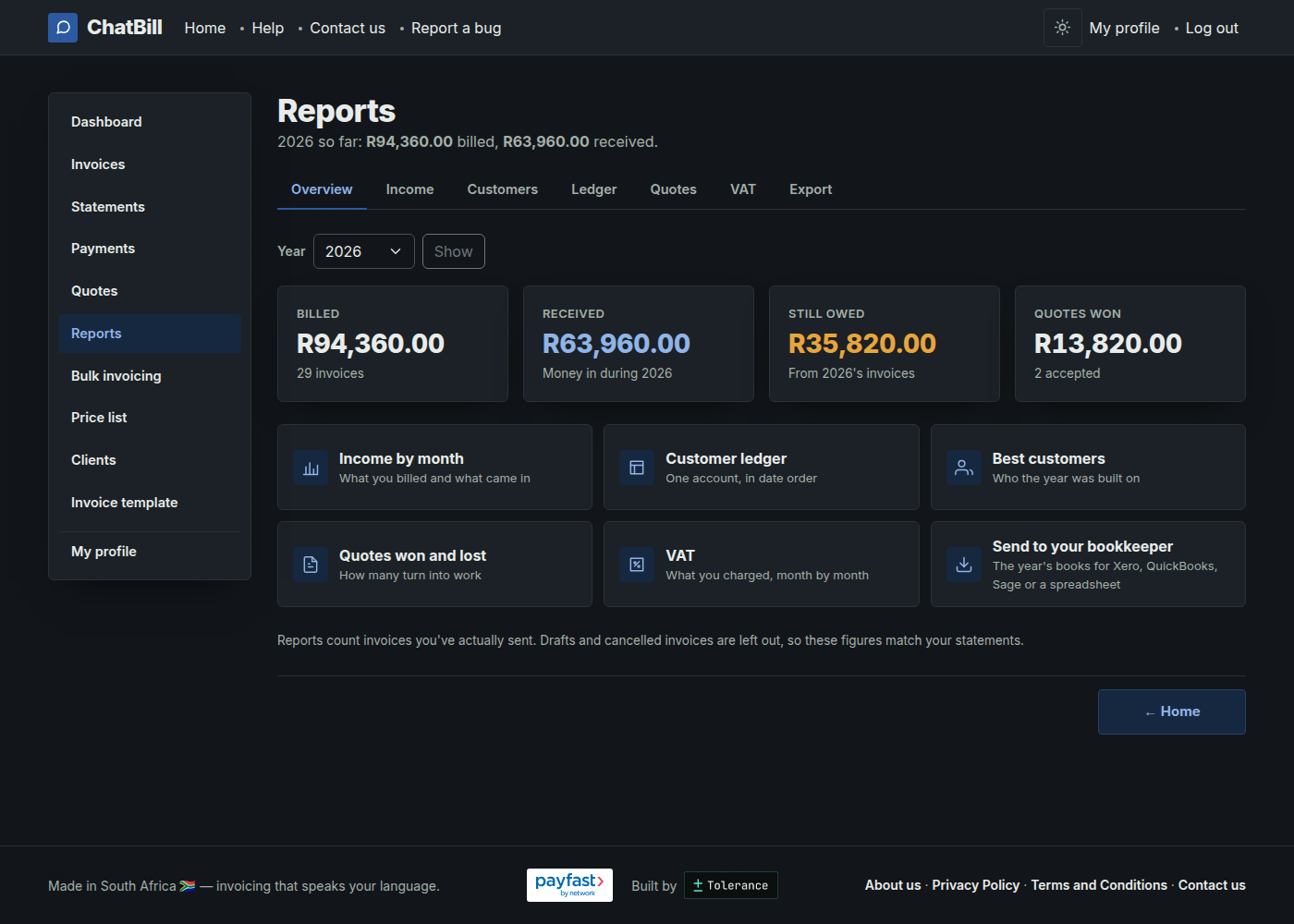1294x924 pixels.
Task: Open Clients in the sidebar
Action: point(150,460)
